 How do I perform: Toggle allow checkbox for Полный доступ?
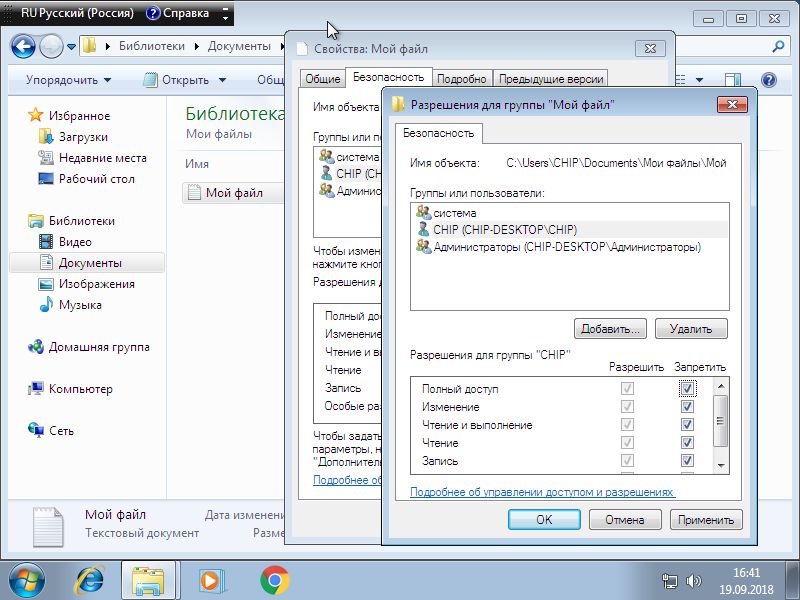(x=627, y=388)
